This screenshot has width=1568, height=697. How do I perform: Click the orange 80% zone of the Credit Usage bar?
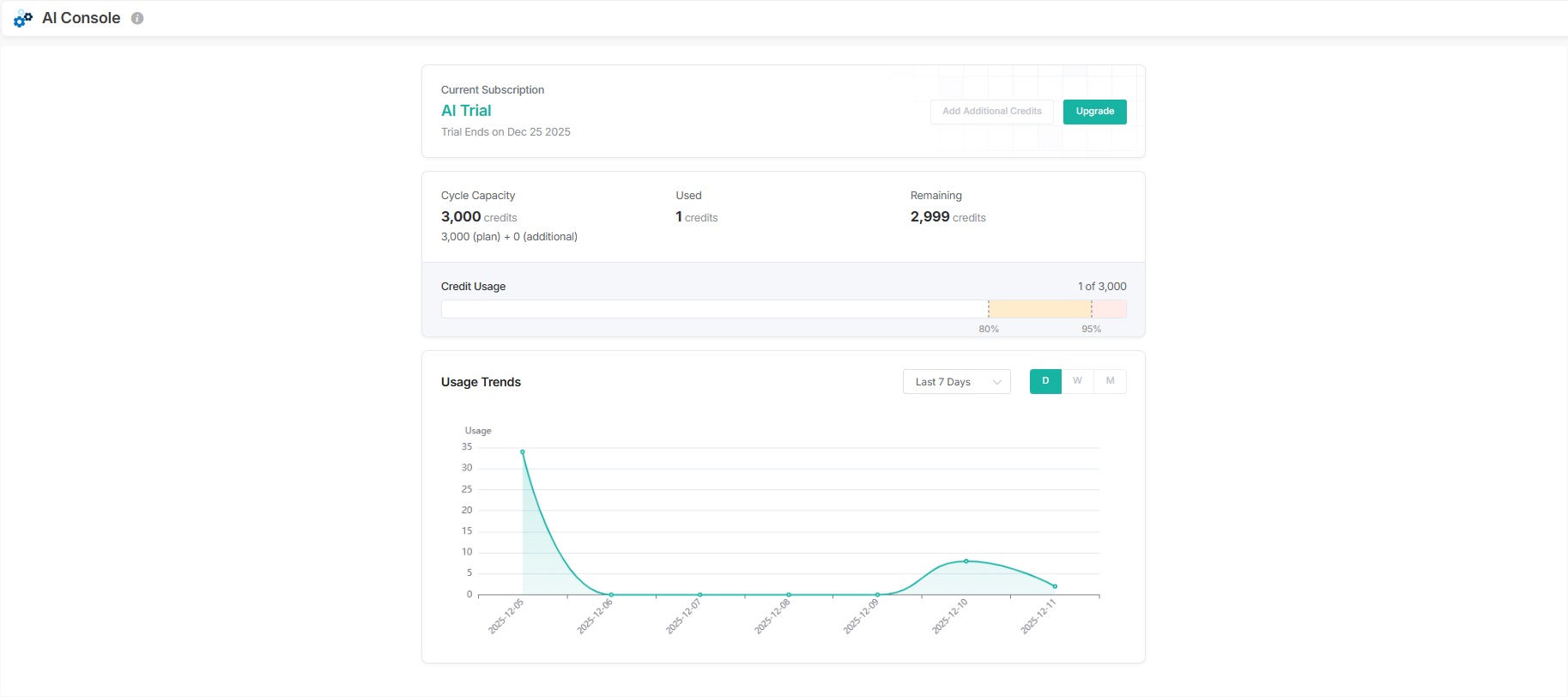1039,309
